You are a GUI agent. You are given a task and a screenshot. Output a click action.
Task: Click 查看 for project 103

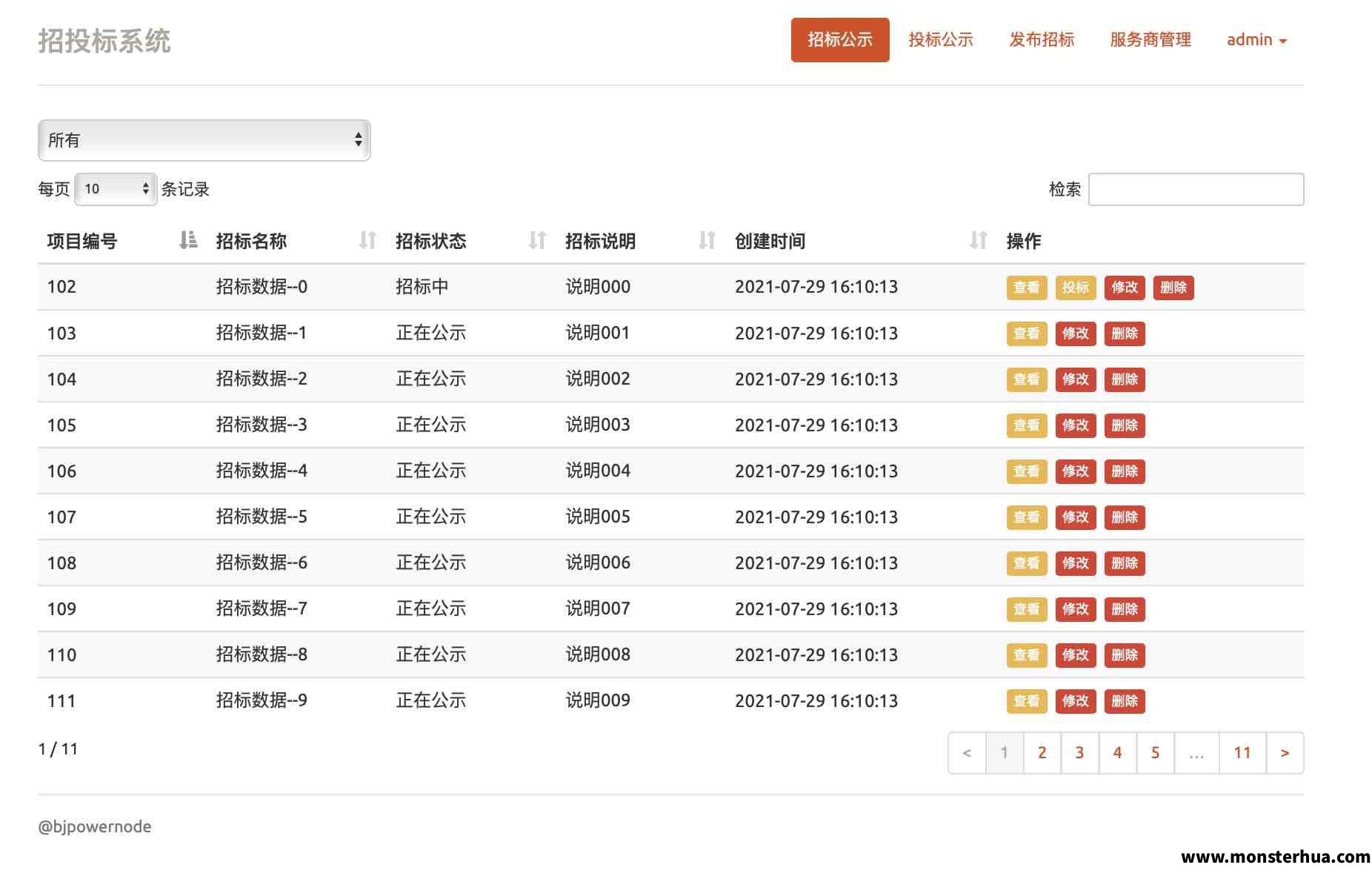click(x=1026, y=334)
